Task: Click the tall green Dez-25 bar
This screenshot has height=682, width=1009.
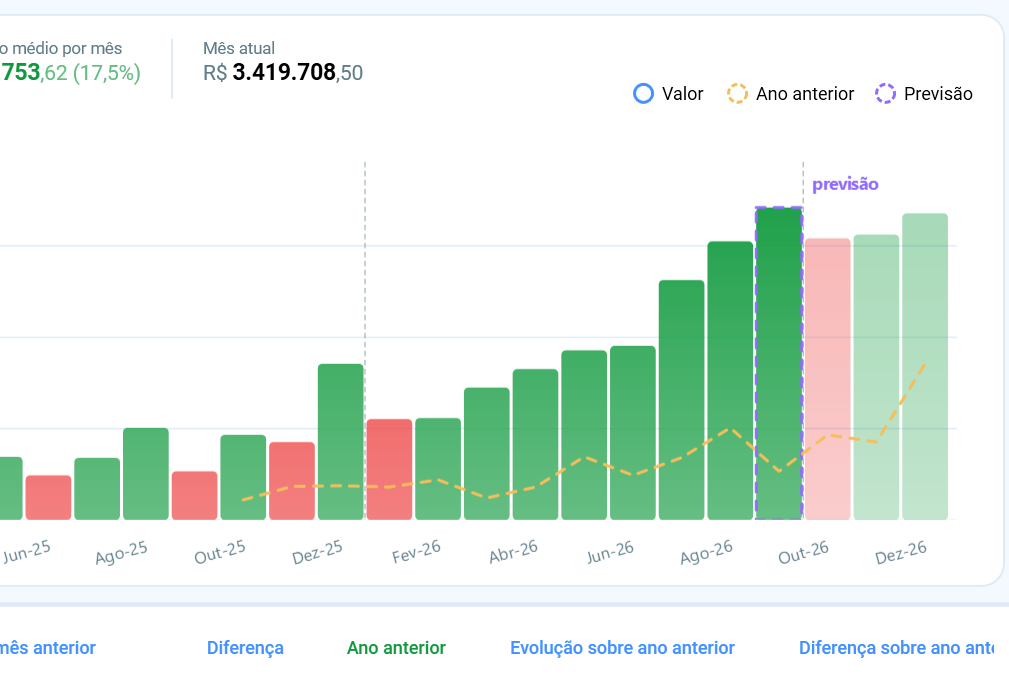Action: (340, 442)
